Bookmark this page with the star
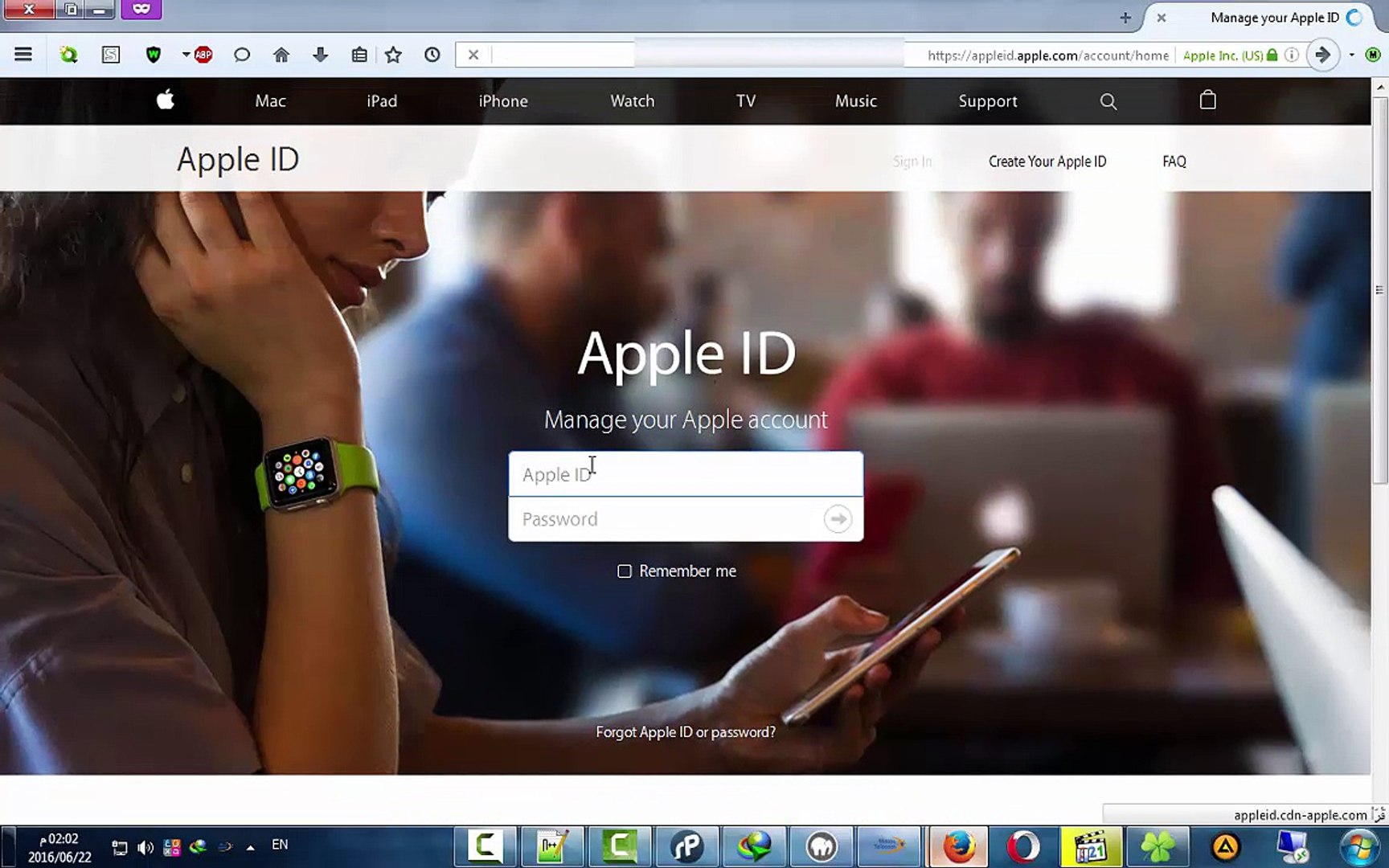 pos(393,55)
